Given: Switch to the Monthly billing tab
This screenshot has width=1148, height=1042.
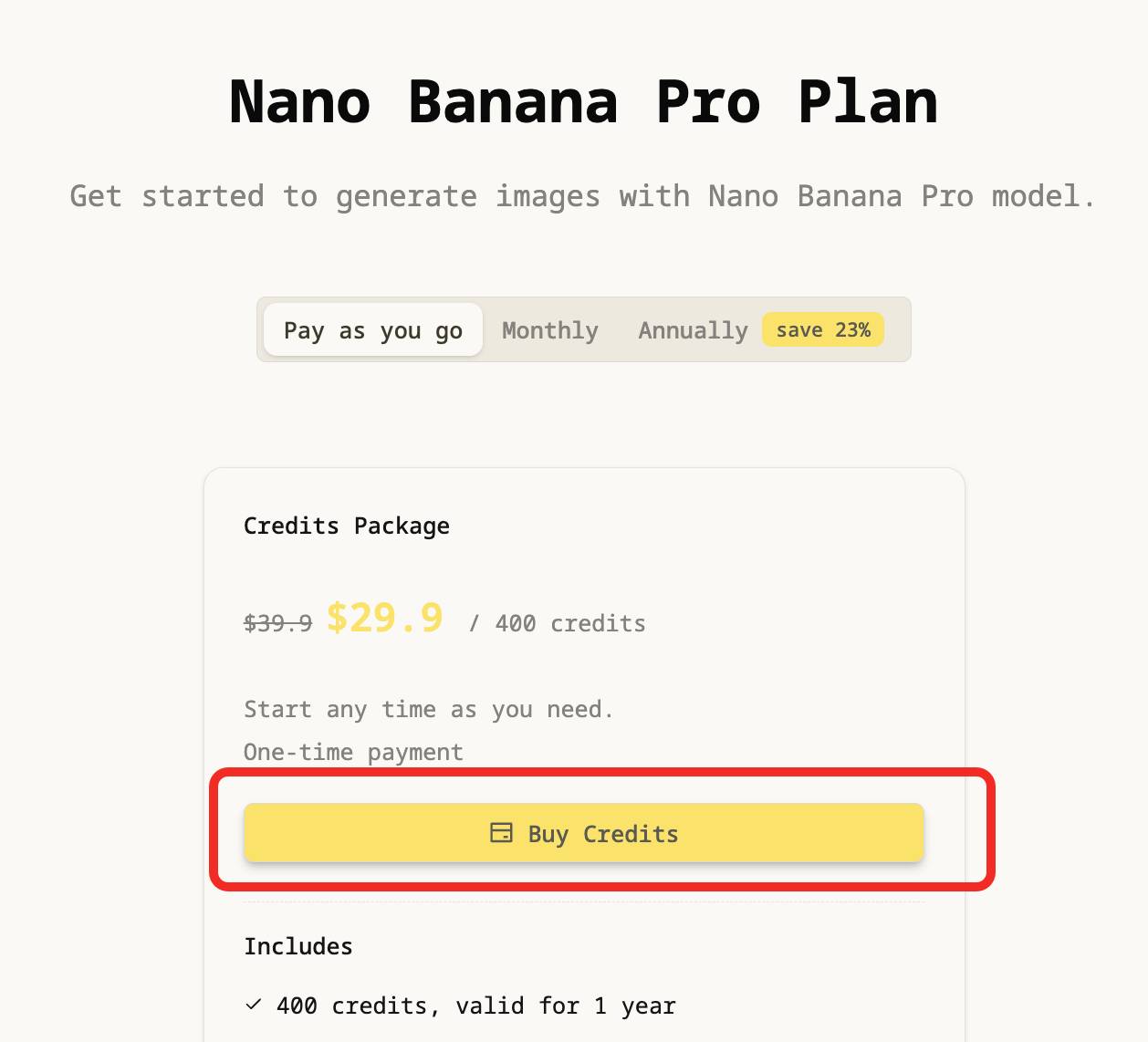Looking at the screenshot, I should pos(549,330).
